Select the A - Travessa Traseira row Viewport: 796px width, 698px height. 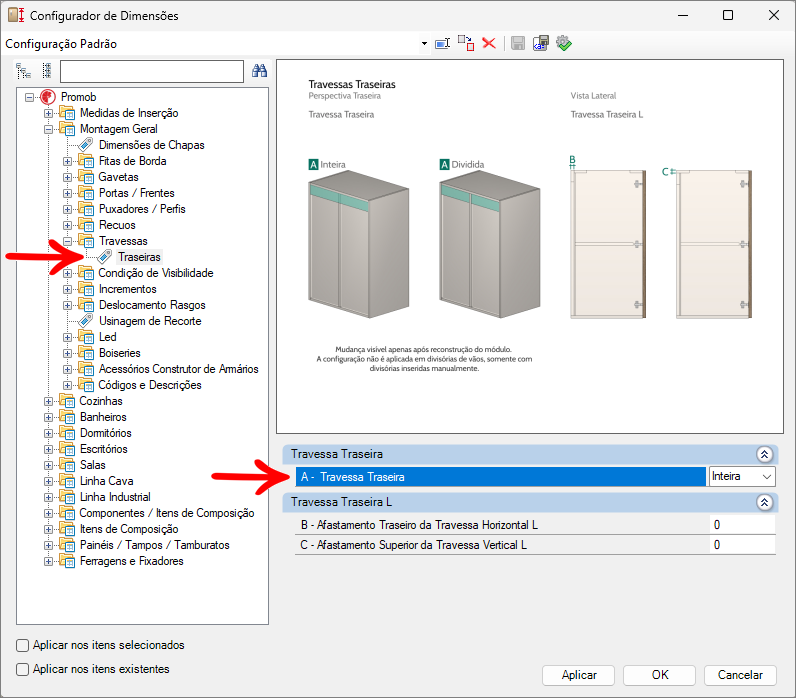[x=501, y=477]
